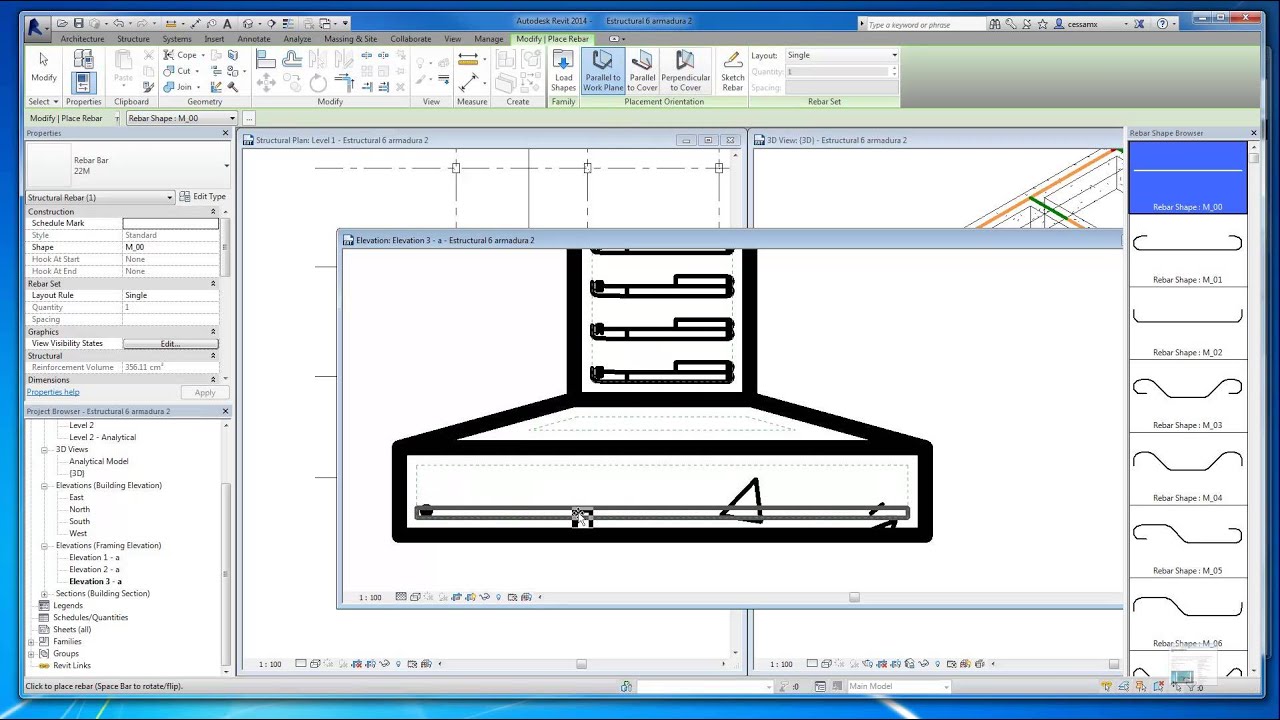Click the Paste clipboard icon
Image resolution: width=1280 pixels, height=720 pixels.
[x=123, y=65]
